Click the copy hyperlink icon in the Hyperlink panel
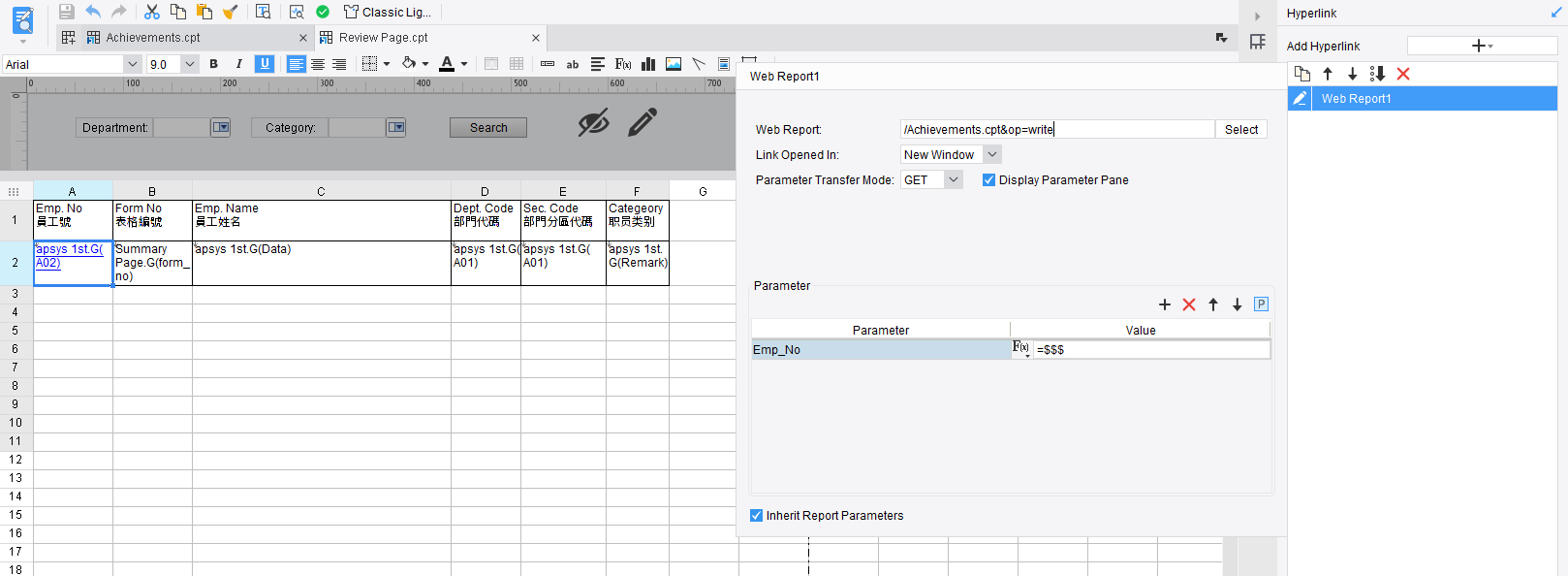The image size is (1568, 576). point(1302,74)
